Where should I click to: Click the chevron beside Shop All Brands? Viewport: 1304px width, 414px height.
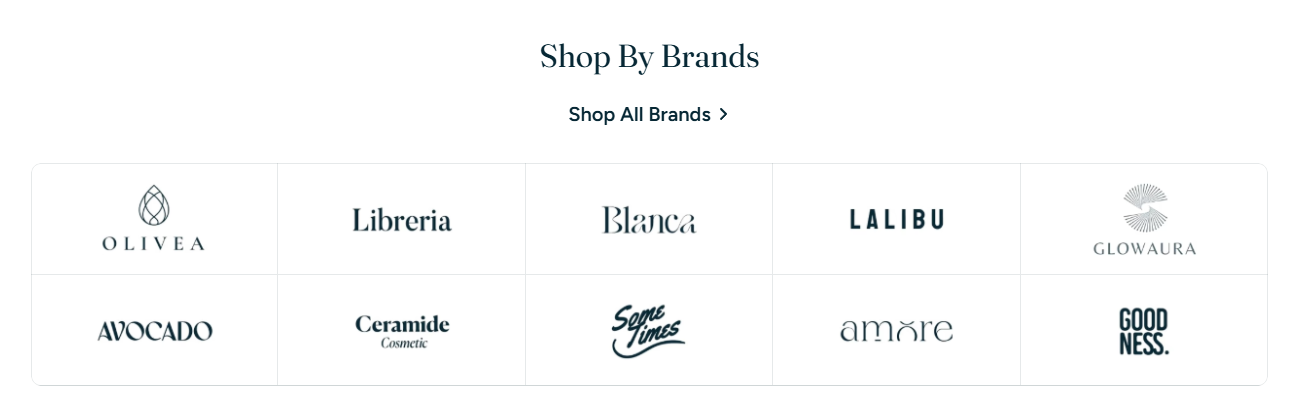pyautogui.click(x=723, y=115)
